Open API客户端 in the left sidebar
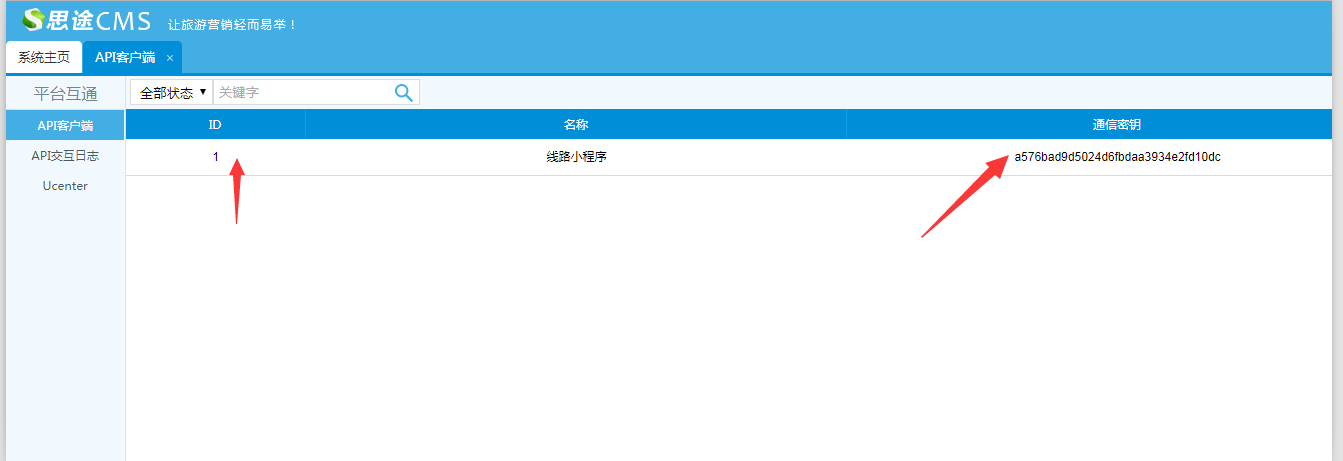This screenshot has height=461, width=1343. point(65,126)
